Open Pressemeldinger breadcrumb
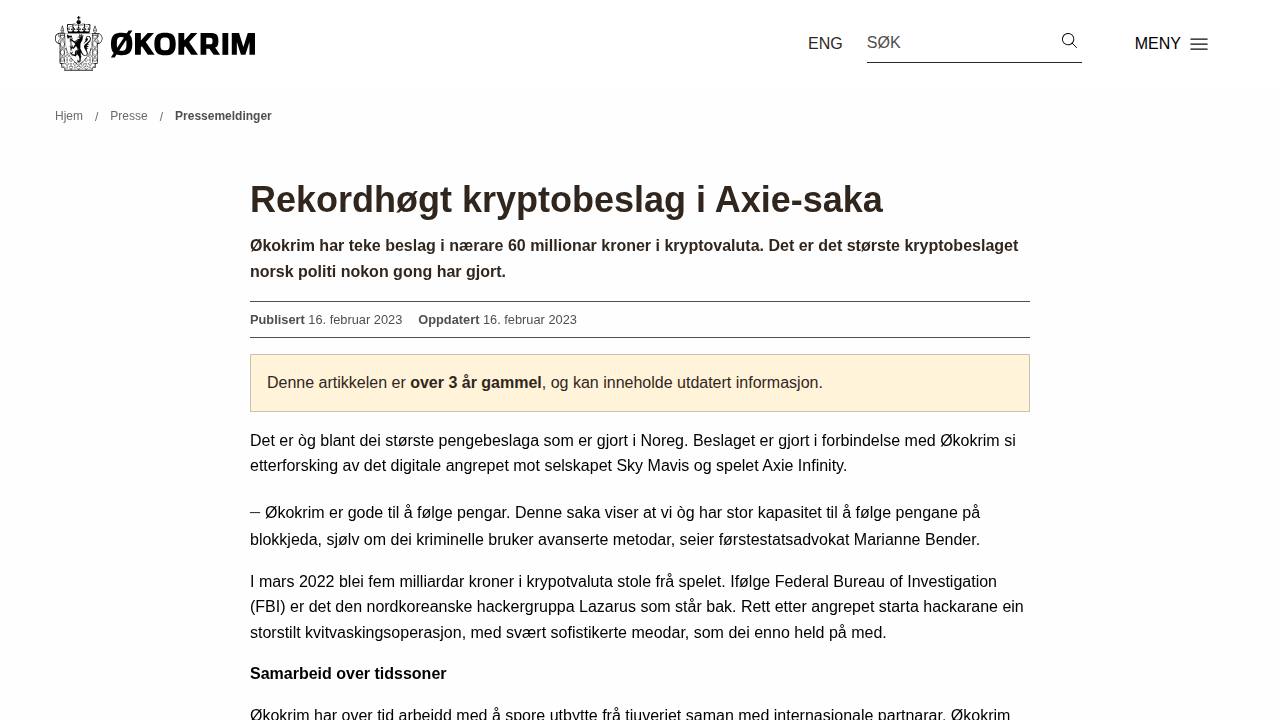Viewport: 1280px width, 720px height. click(x=223, y=116)
